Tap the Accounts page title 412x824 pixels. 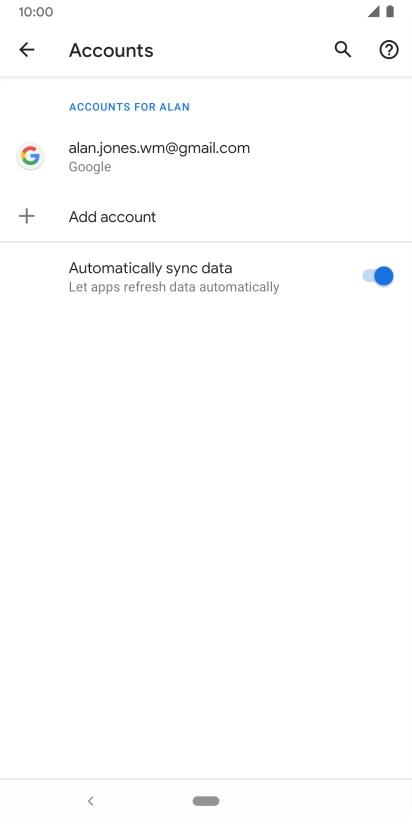(111, 50)
